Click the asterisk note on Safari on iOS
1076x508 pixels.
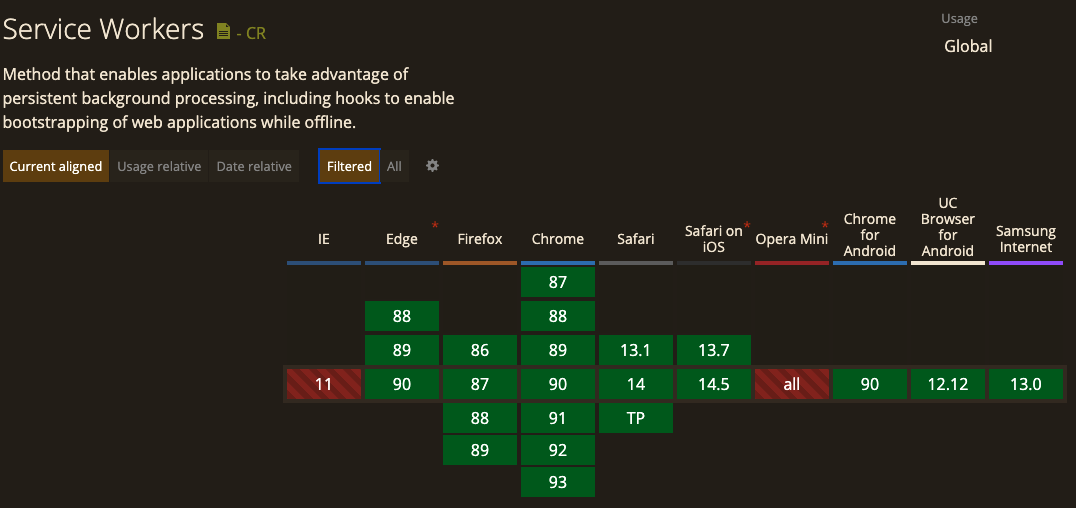747,226
